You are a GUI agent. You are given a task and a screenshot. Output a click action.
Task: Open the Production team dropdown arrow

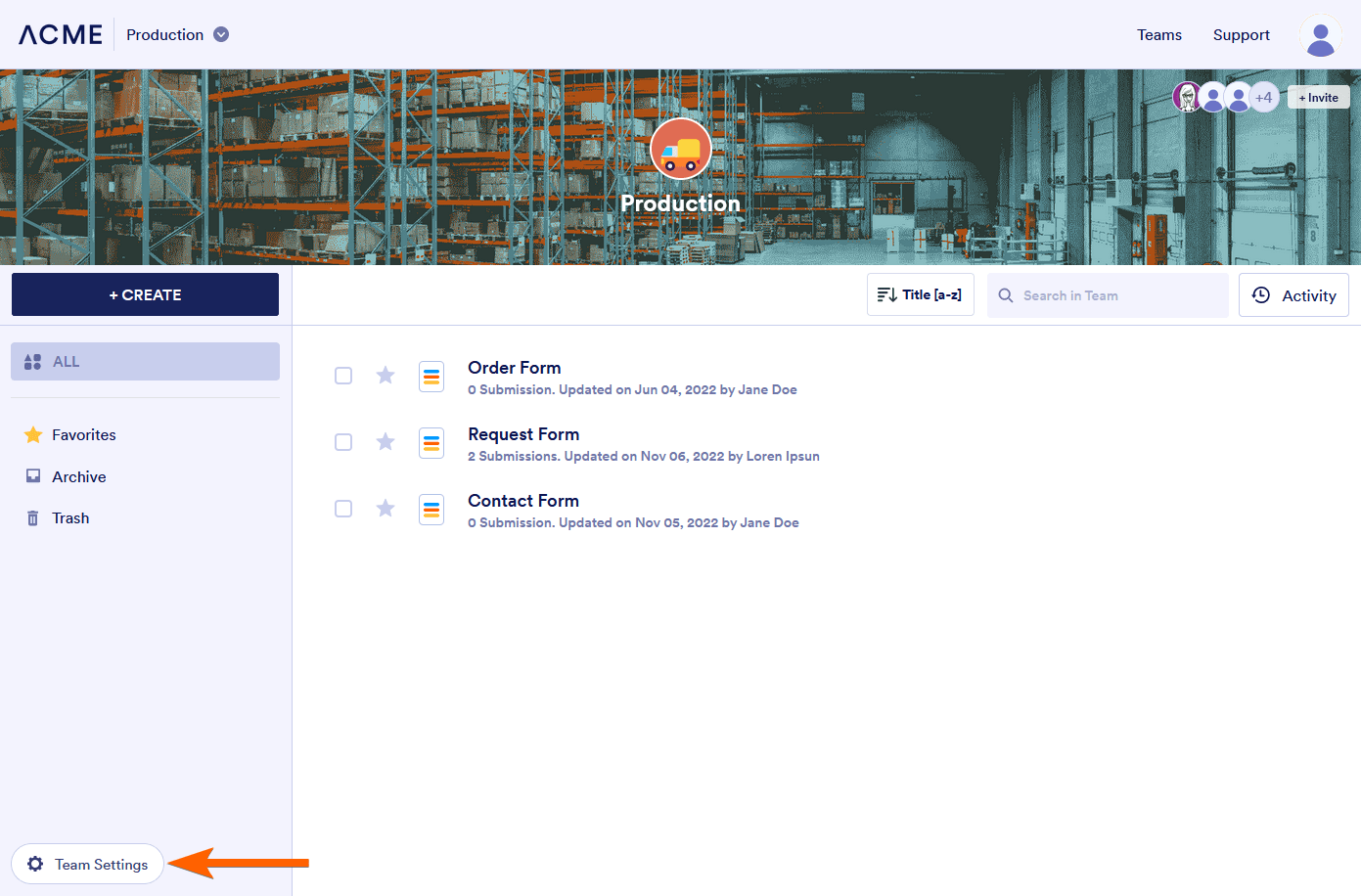click(221, 34)
